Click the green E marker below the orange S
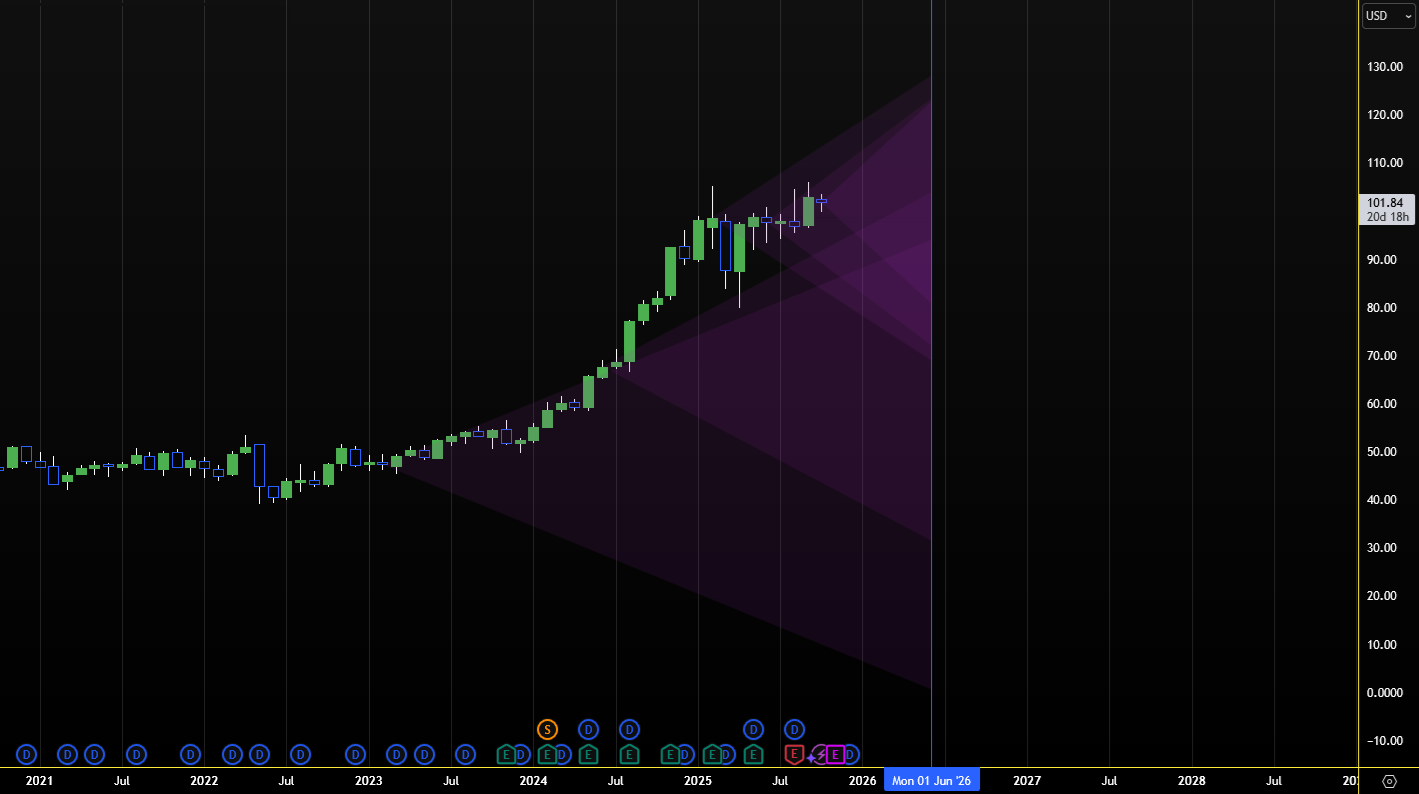This screenshot has height=794, width=1419. pos(547,754)
